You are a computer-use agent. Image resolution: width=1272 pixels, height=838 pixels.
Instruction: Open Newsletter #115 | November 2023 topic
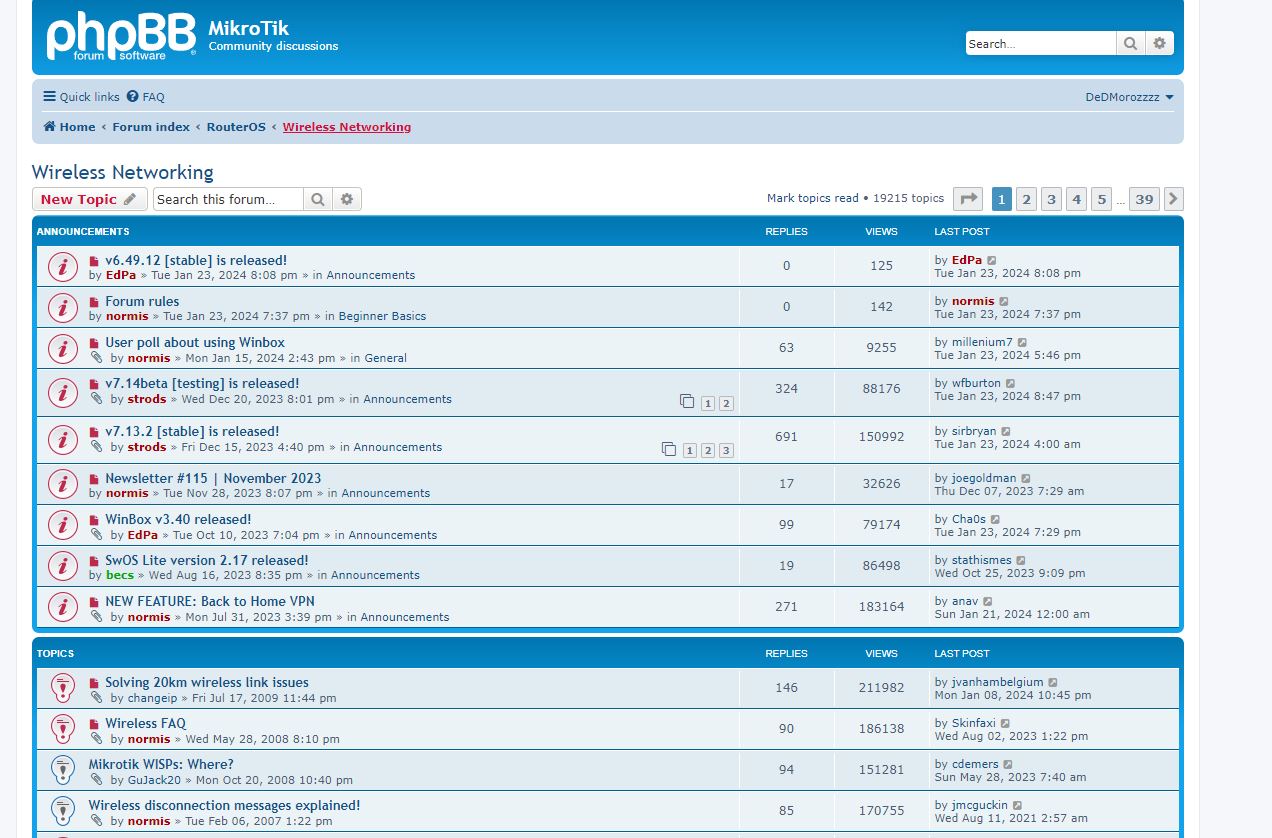point(213,478)
